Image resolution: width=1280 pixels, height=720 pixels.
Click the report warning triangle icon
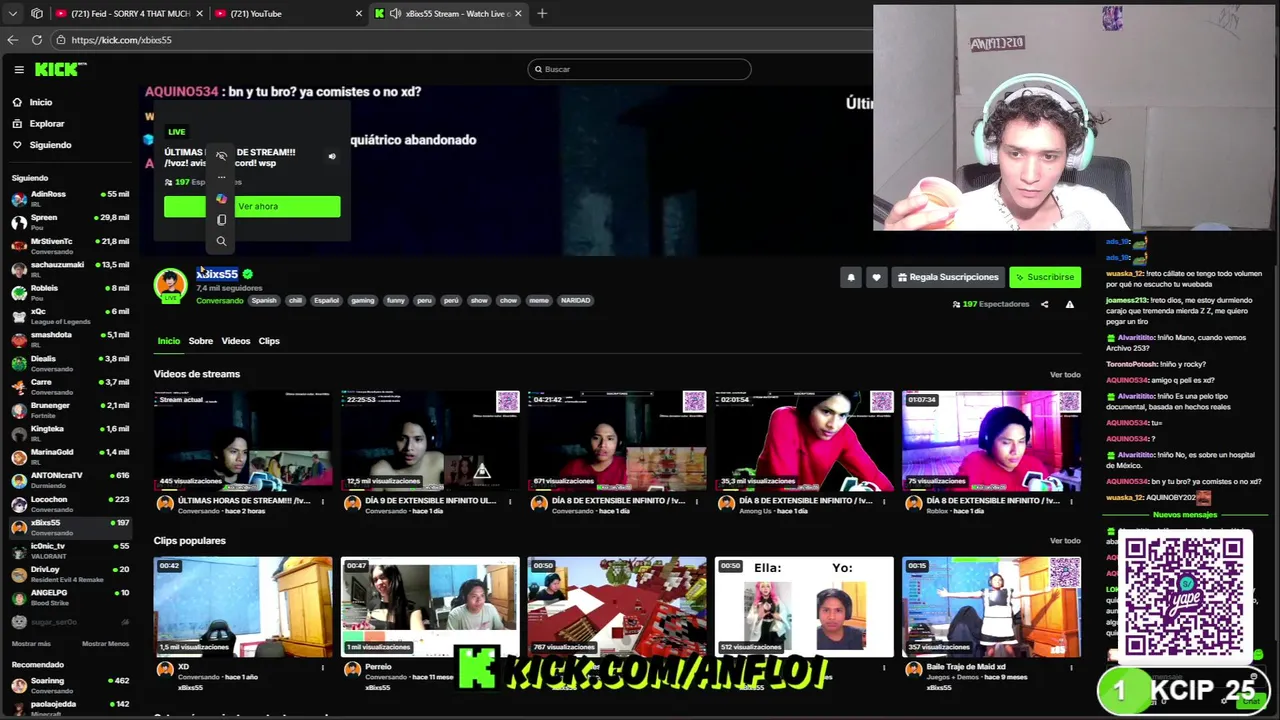point(1069,304)
